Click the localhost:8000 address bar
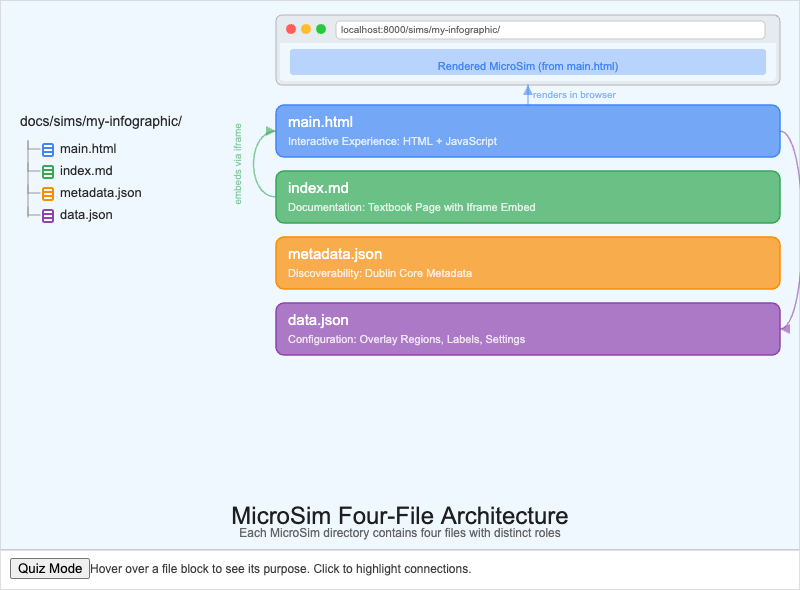 550,29
